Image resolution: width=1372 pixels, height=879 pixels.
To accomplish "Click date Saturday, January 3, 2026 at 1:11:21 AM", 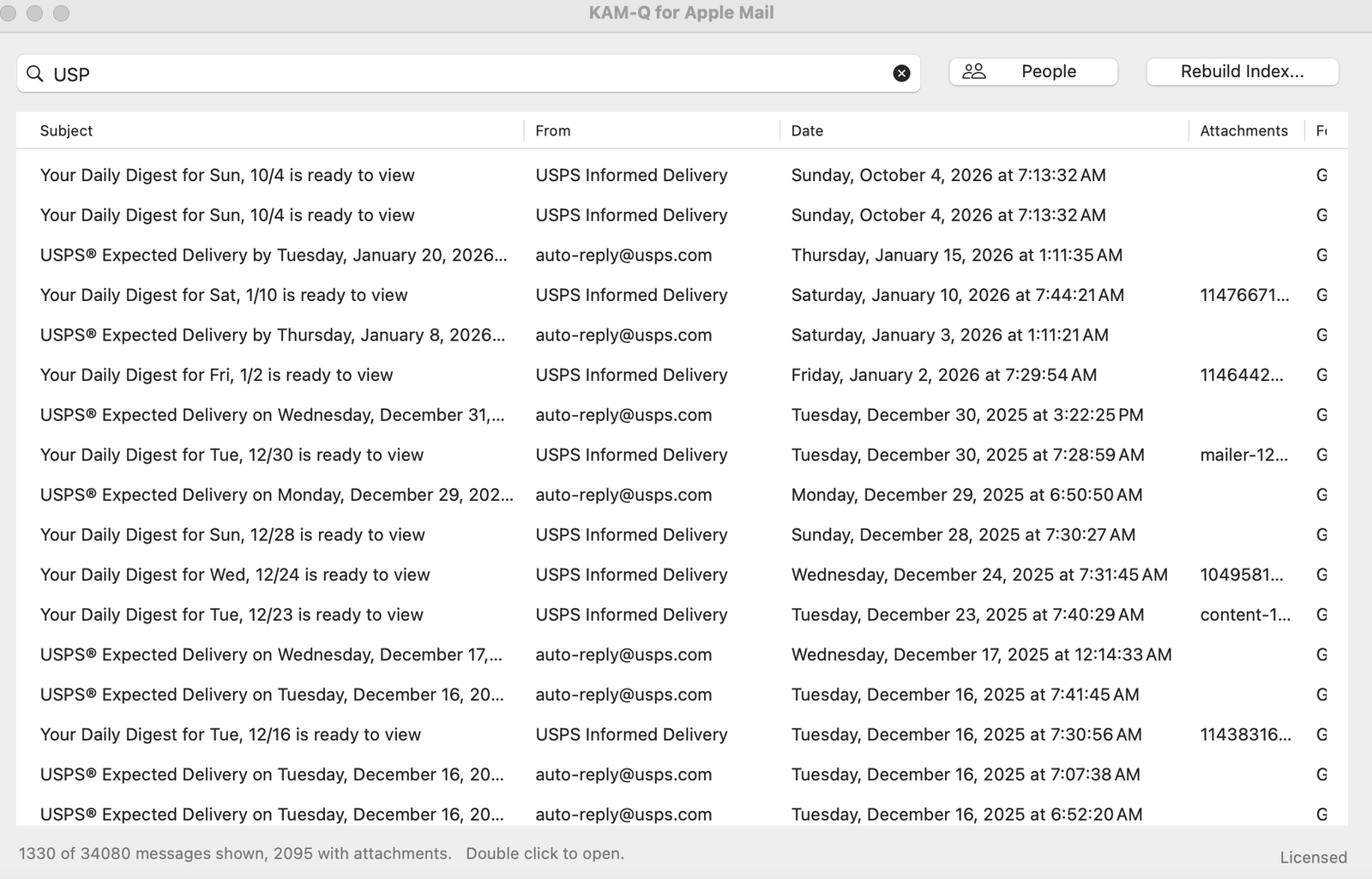I will tap(949, 335).
